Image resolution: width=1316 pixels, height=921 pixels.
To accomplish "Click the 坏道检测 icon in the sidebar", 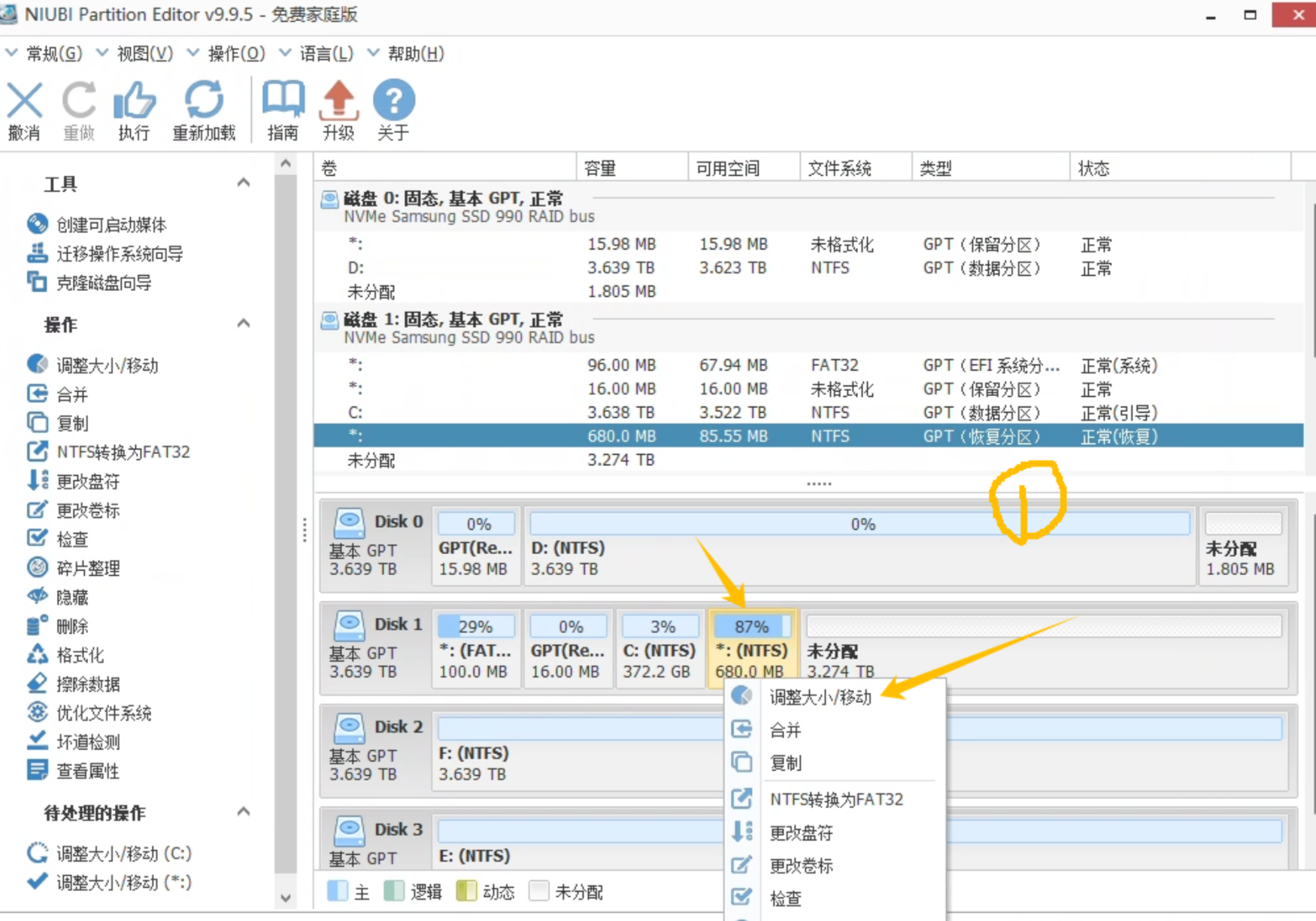I will [37, 741].
